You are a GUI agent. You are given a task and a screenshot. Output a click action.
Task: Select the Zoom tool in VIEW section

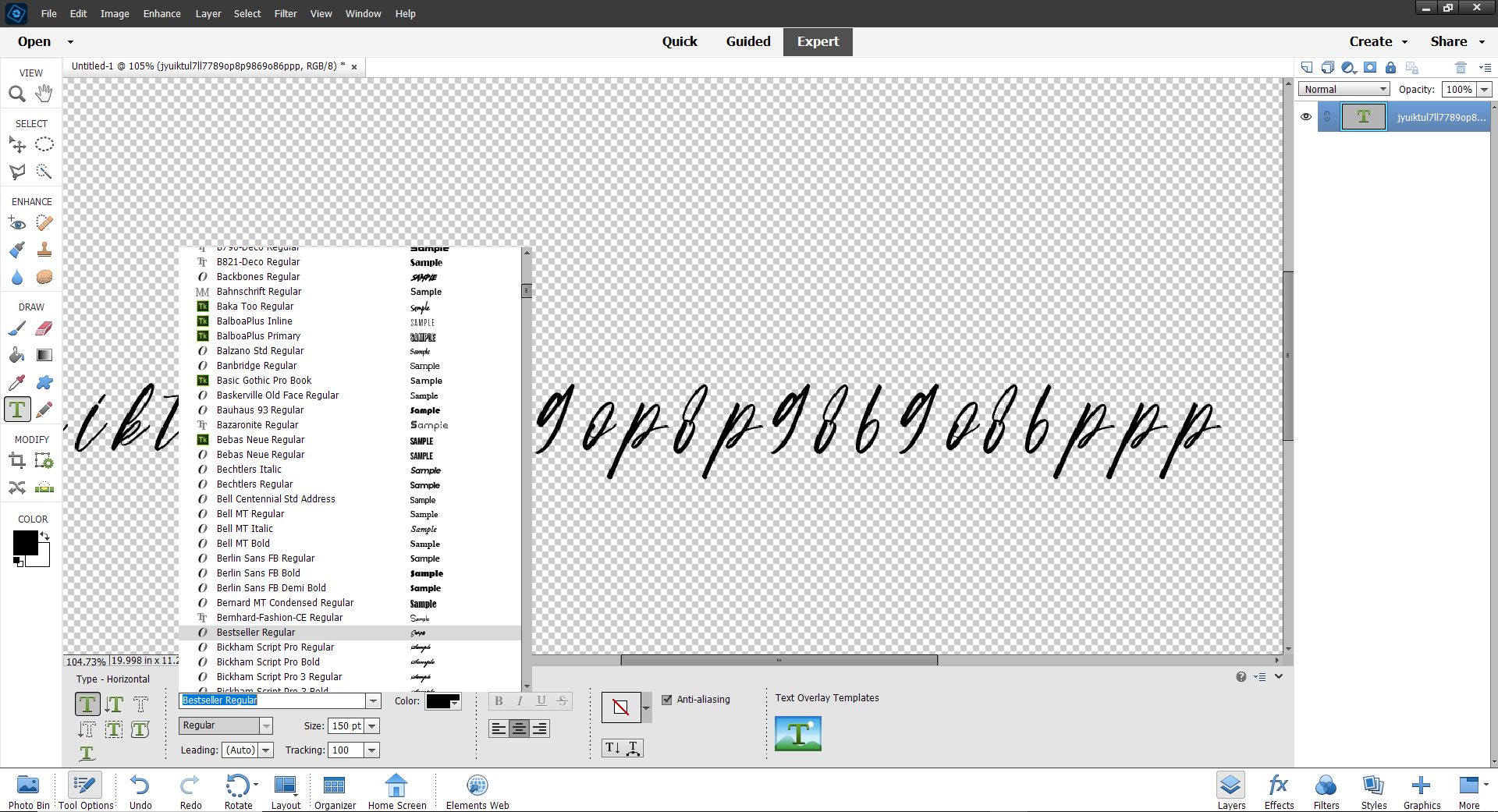click(x=16, y=94)
